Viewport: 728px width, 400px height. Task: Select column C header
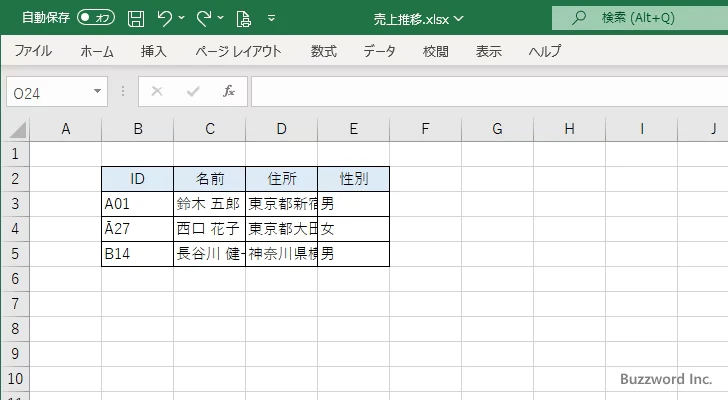(209, 129)
